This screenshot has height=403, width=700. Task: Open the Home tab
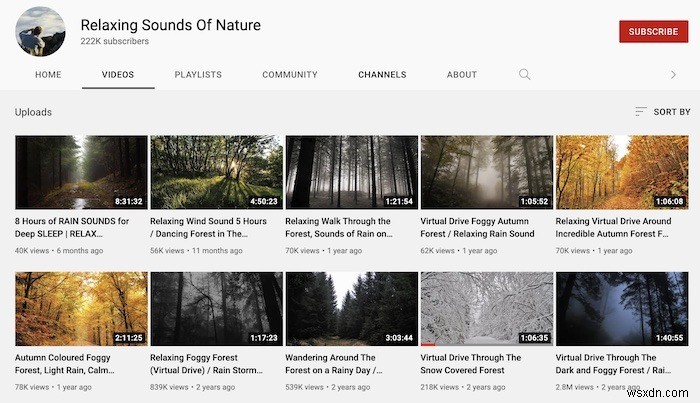48,75
